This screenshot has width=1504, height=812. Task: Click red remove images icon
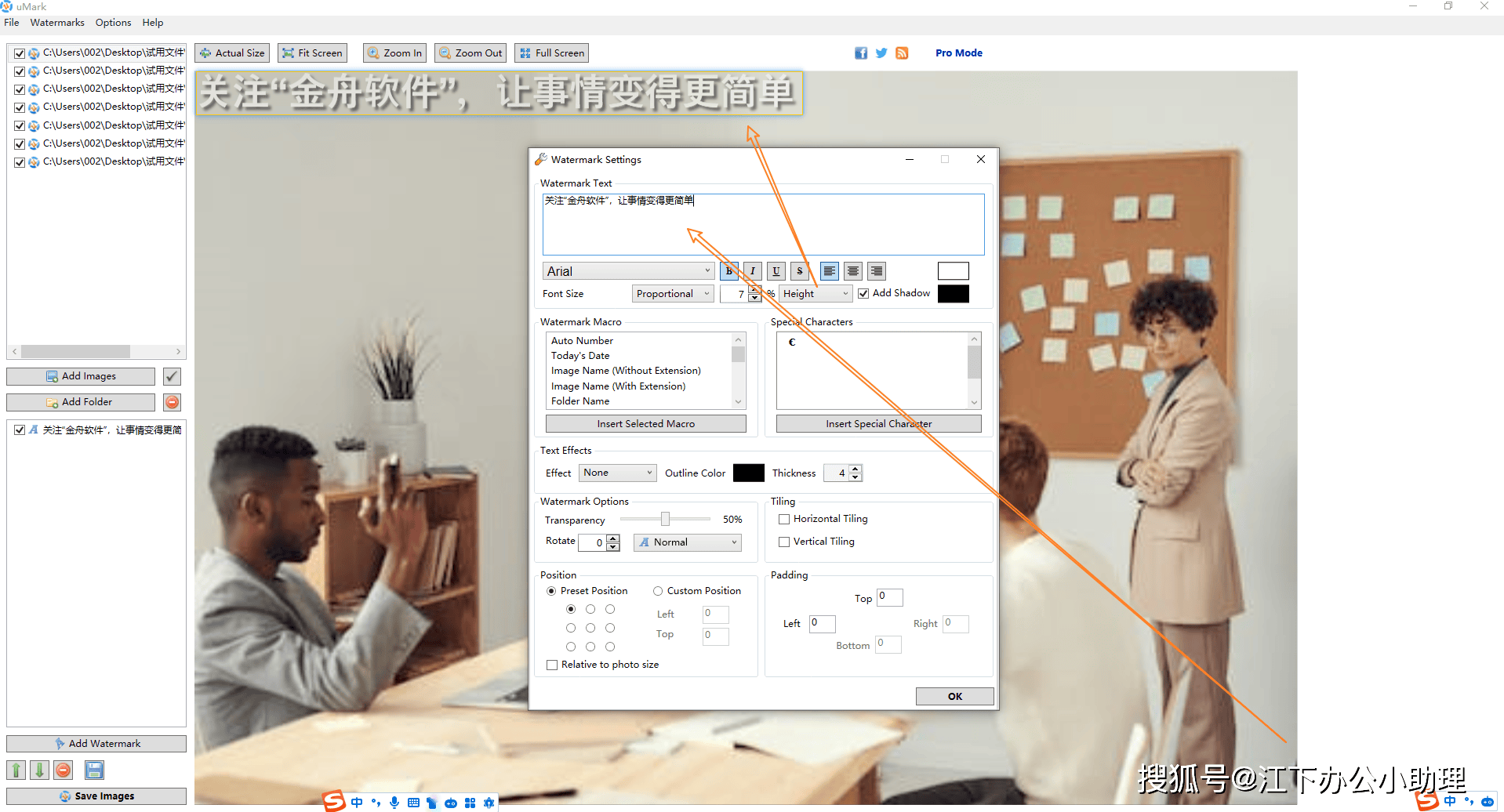point(172,402)
